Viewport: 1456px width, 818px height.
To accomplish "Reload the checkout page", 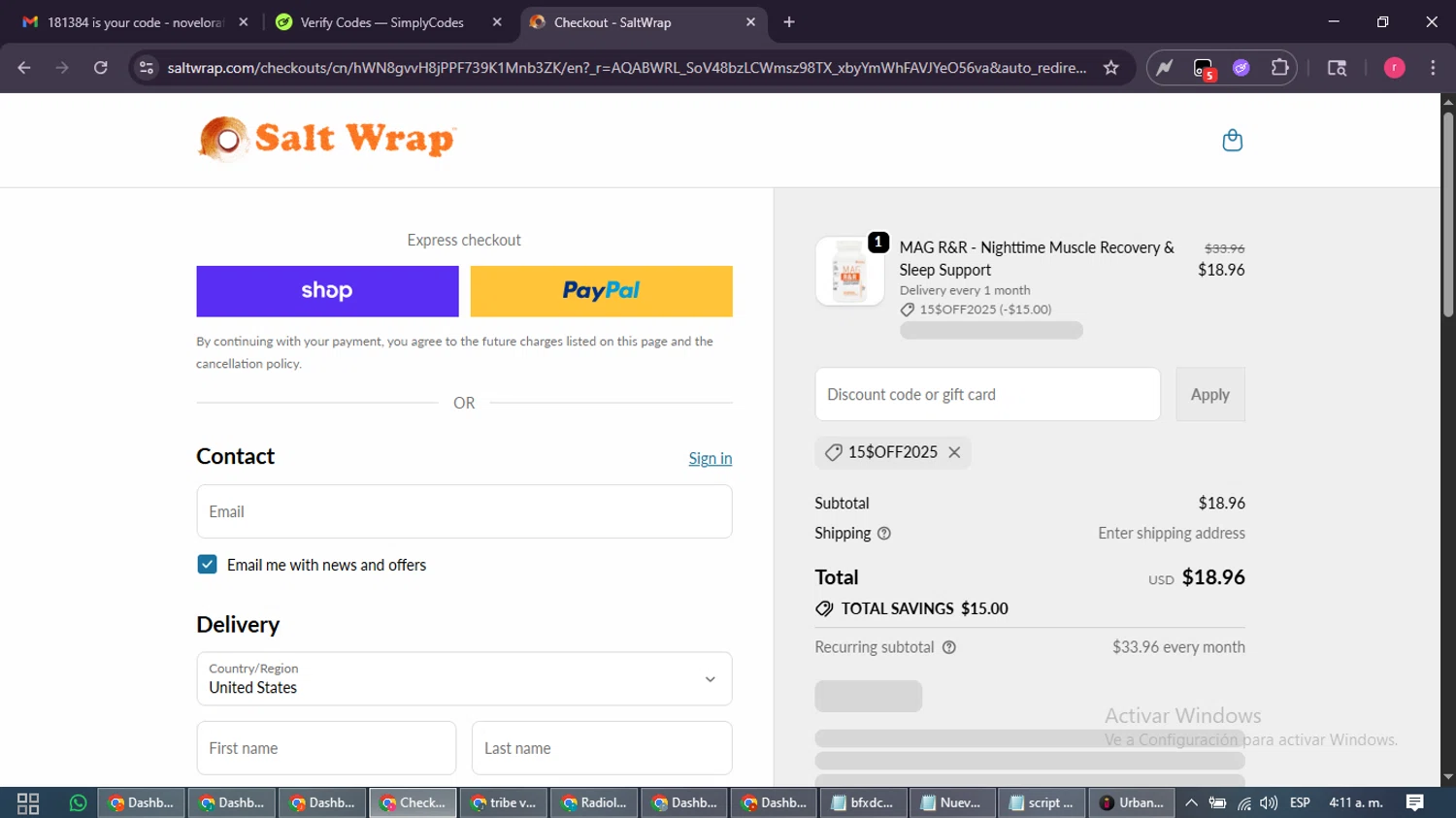I will (x=100, y=68).
